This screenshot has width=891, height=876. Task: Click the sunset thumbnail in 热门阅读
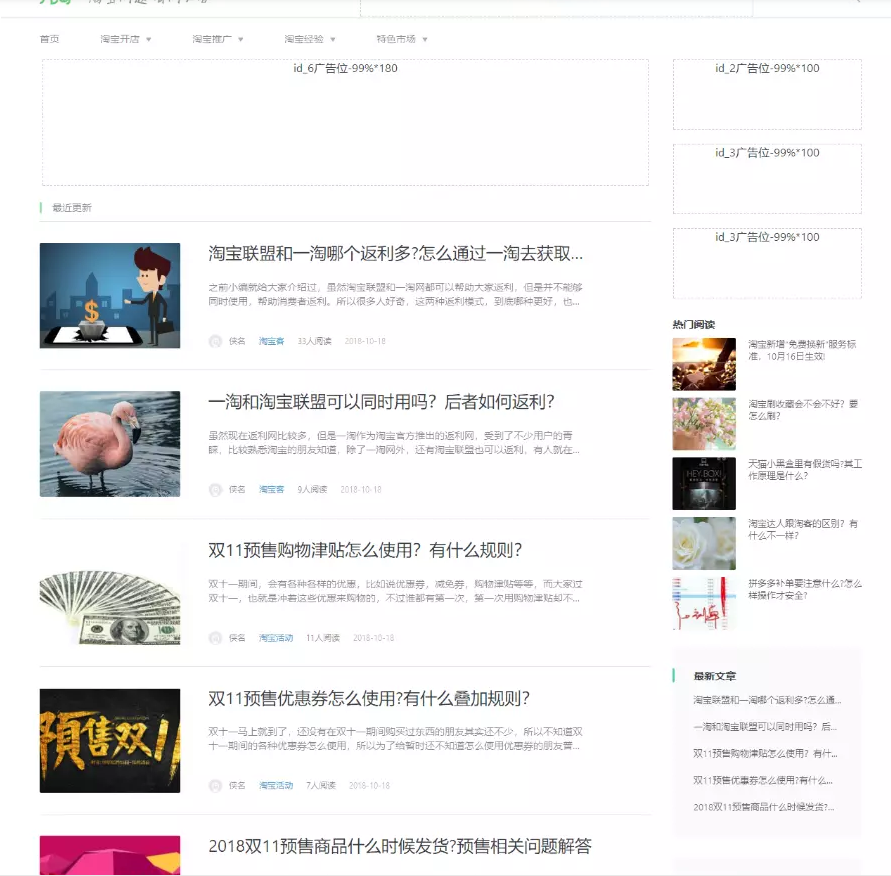704,364
